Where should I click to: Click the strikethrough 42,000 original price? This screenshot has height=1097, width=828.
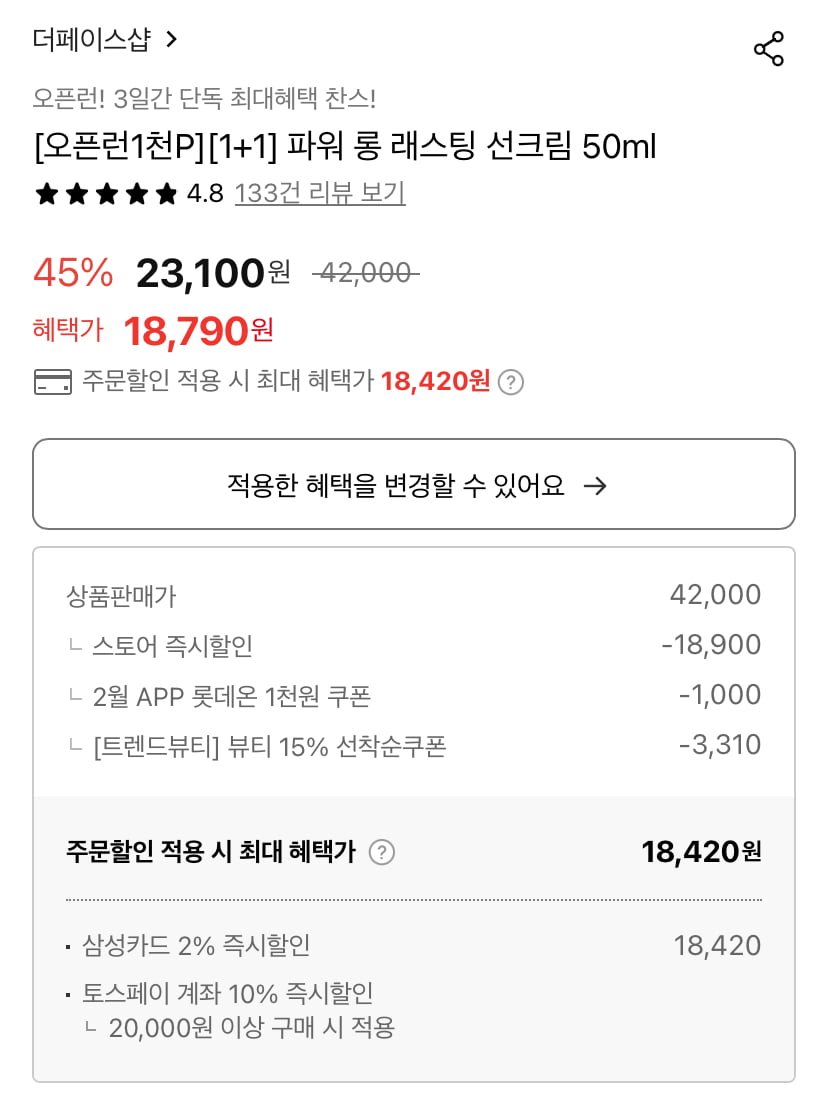pos(365,273)
